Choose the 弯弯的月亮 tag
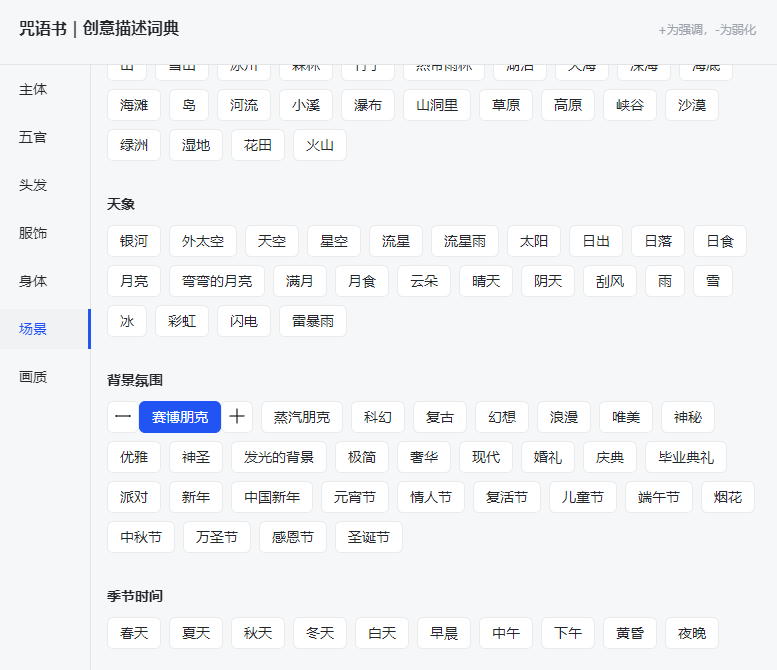777x670 pixels. coord(217,281)
